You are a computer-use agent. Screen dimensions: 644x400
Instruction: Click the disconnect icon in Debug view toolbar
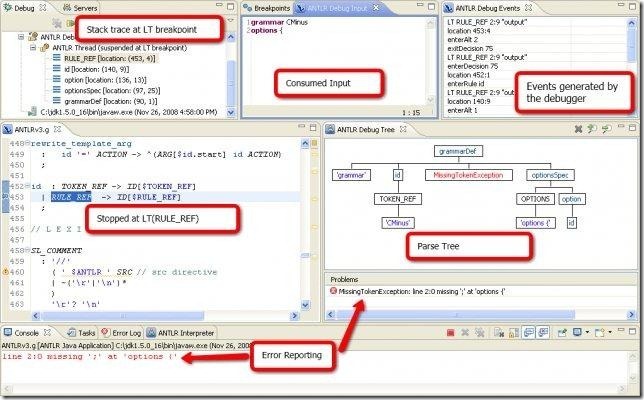click(57, 23)
